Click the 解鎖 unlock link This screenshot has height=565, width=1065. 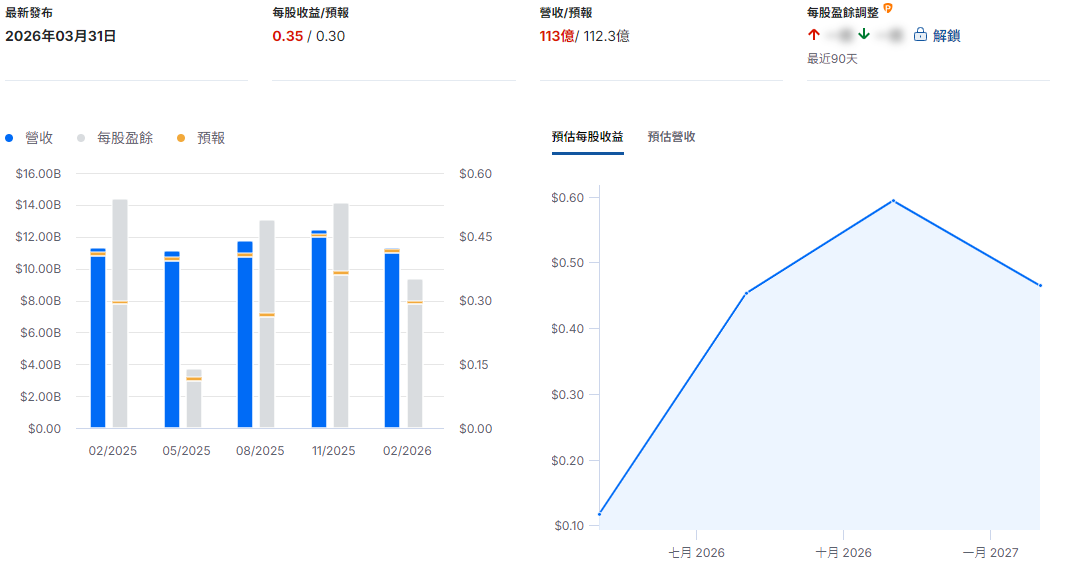coord(946,35)
